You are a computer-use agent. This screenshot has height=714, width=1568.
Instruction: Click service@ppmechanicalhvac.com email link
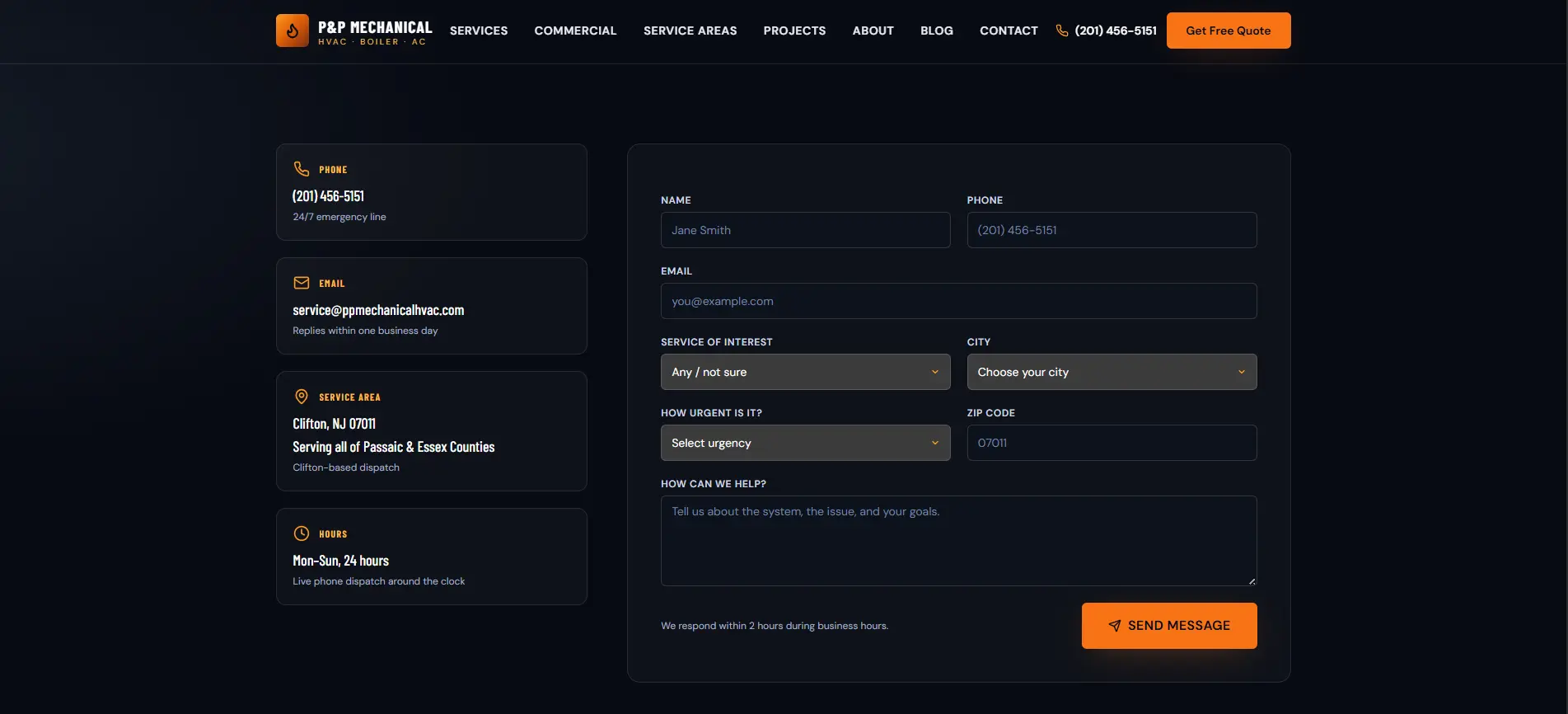(378, 310)
